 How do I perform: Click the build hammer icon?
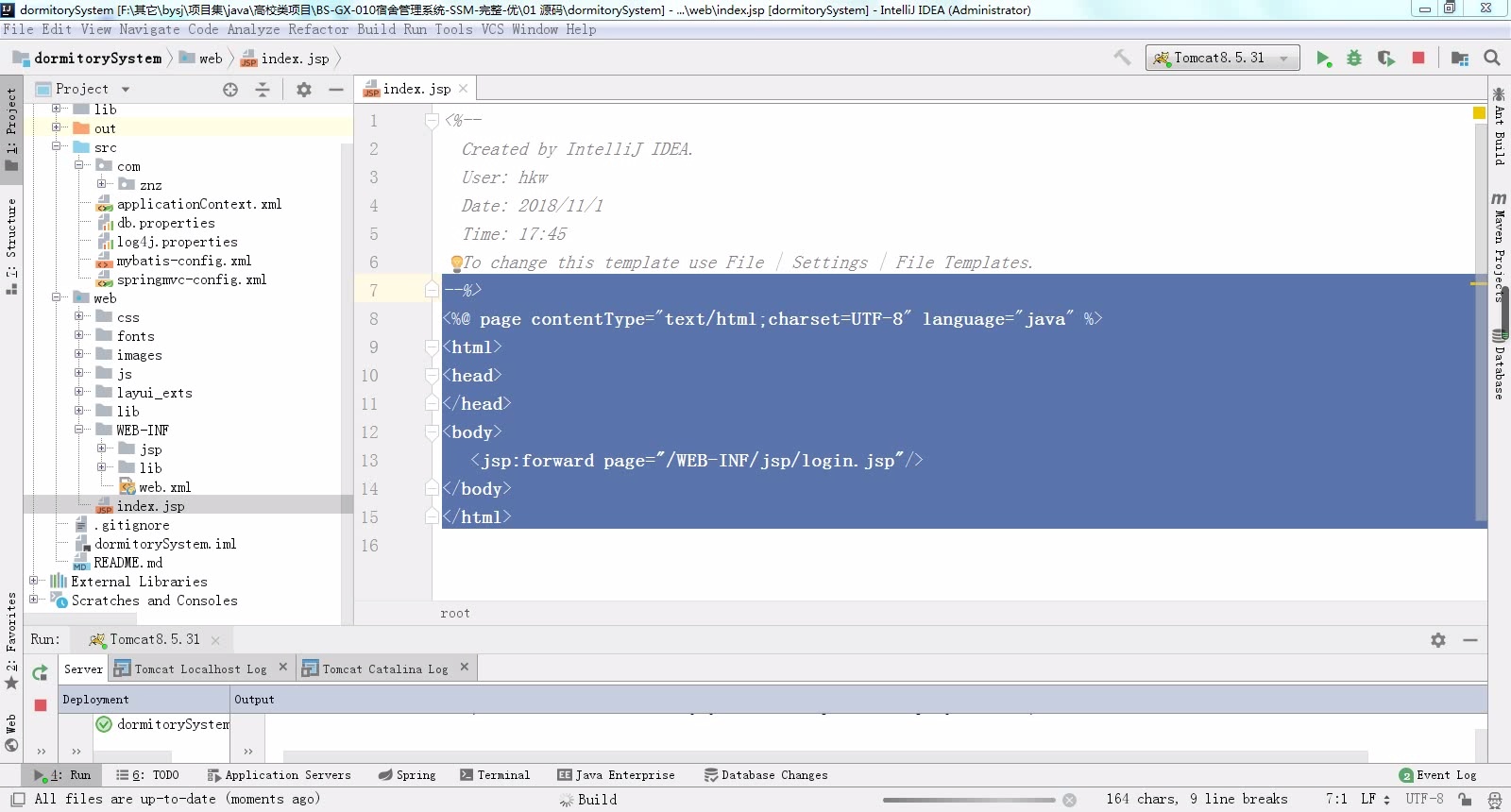tap(1122, 58)
